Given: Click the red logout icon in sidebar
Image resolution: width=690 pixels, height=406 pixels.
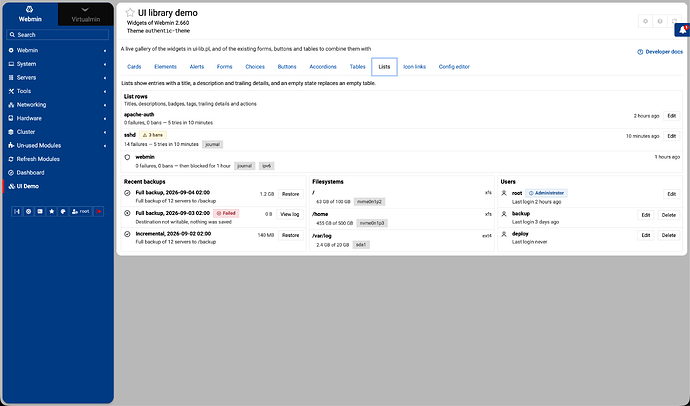Looking at the screenshot, I should click(x=99, y=212).
